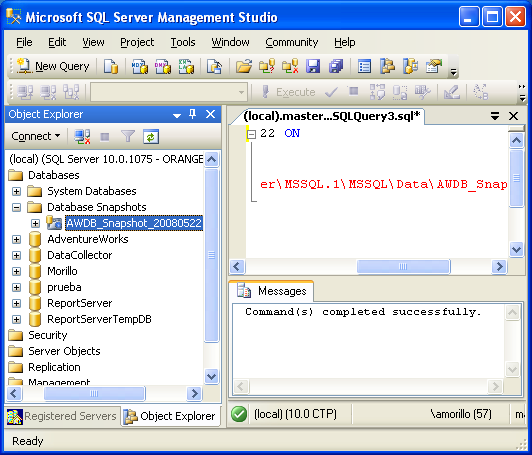Image resolution: width=532 pixels, height=455 pixels.
Task: Click the Disconnect icon in Object Explorer
Action: pyautogui.click(x=82, y=137)
